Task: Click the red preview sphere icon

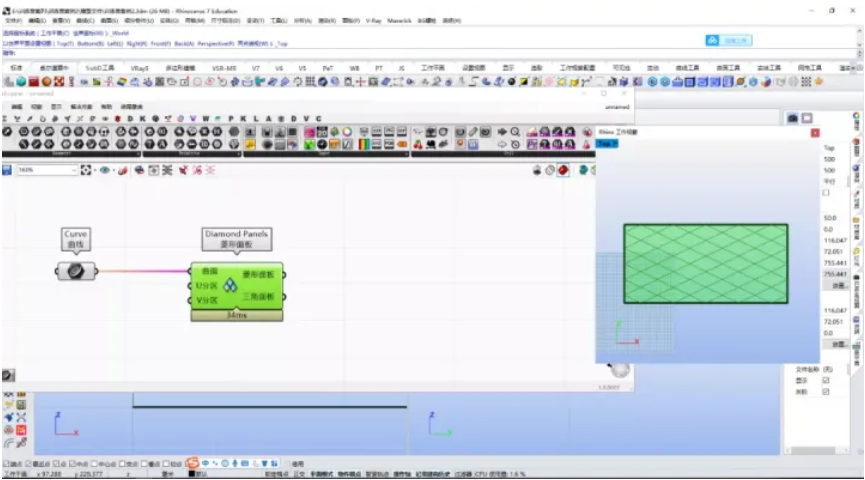Action: pos(564,170)
